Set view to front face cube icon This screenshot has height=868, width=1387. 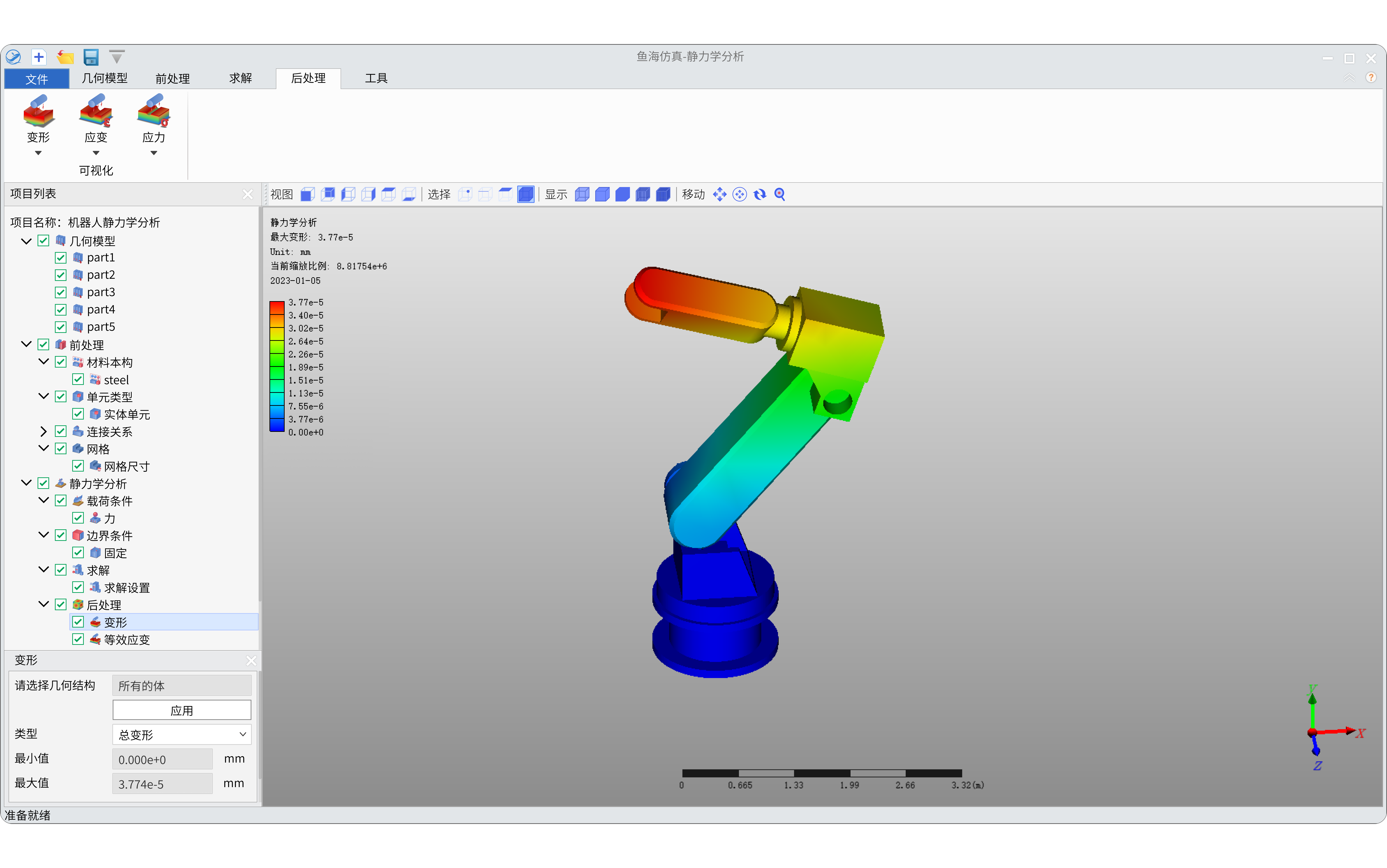click(x=308, y=195)
